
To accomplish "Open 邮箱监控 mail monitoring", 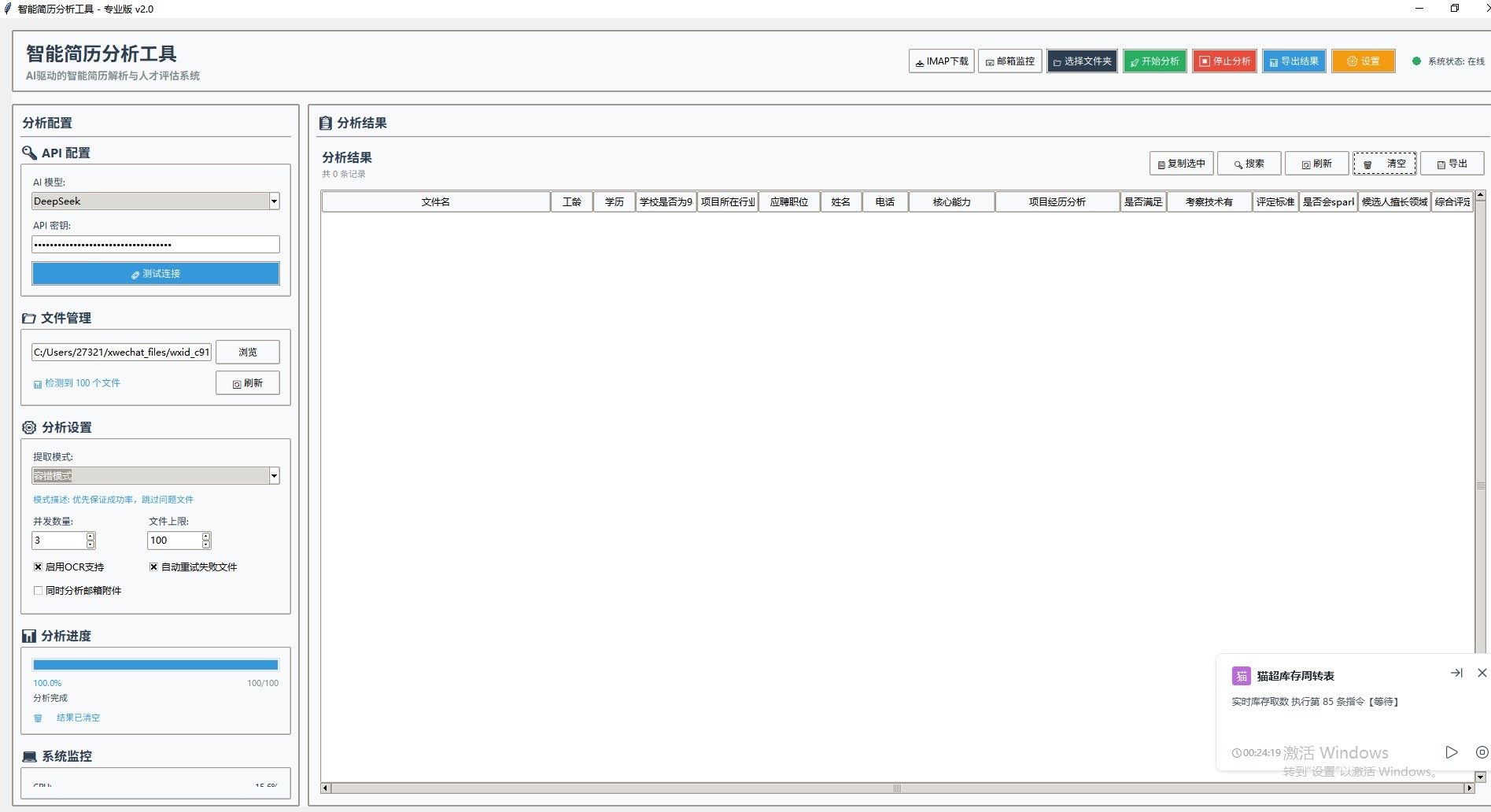I will coord(1010,61).
